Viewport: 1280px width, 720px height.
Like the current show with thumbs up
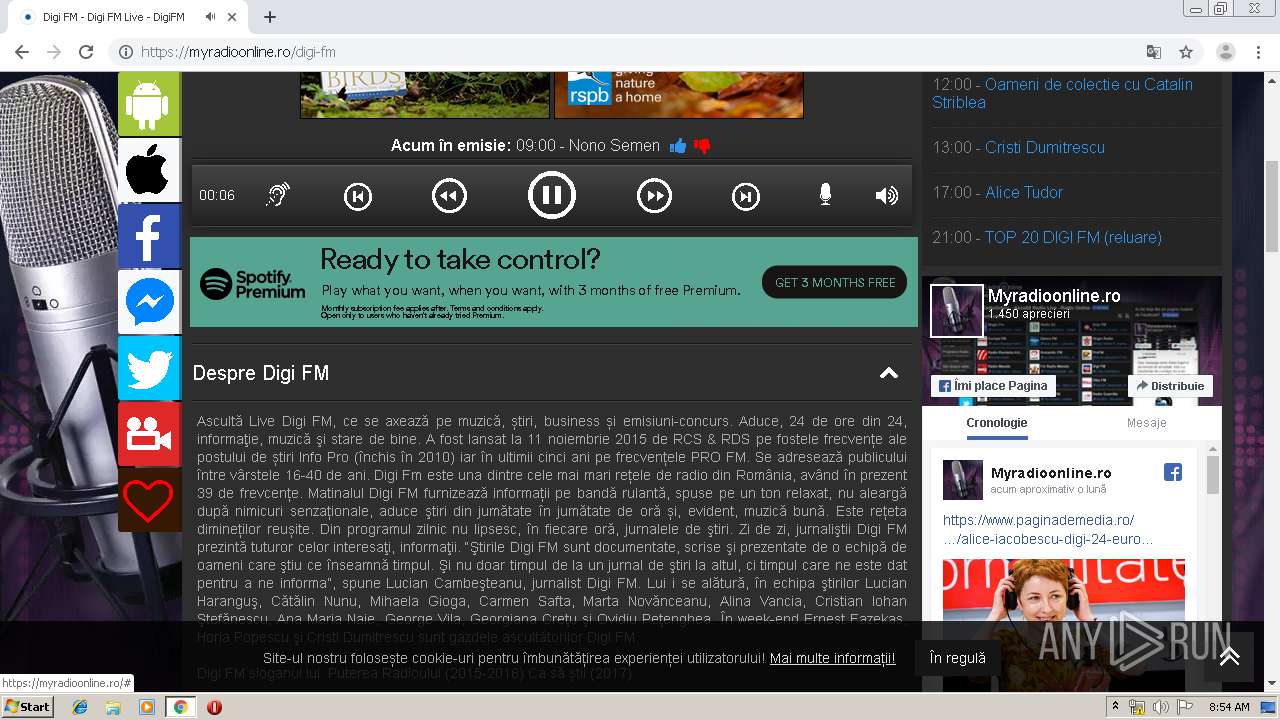point(679,146)
